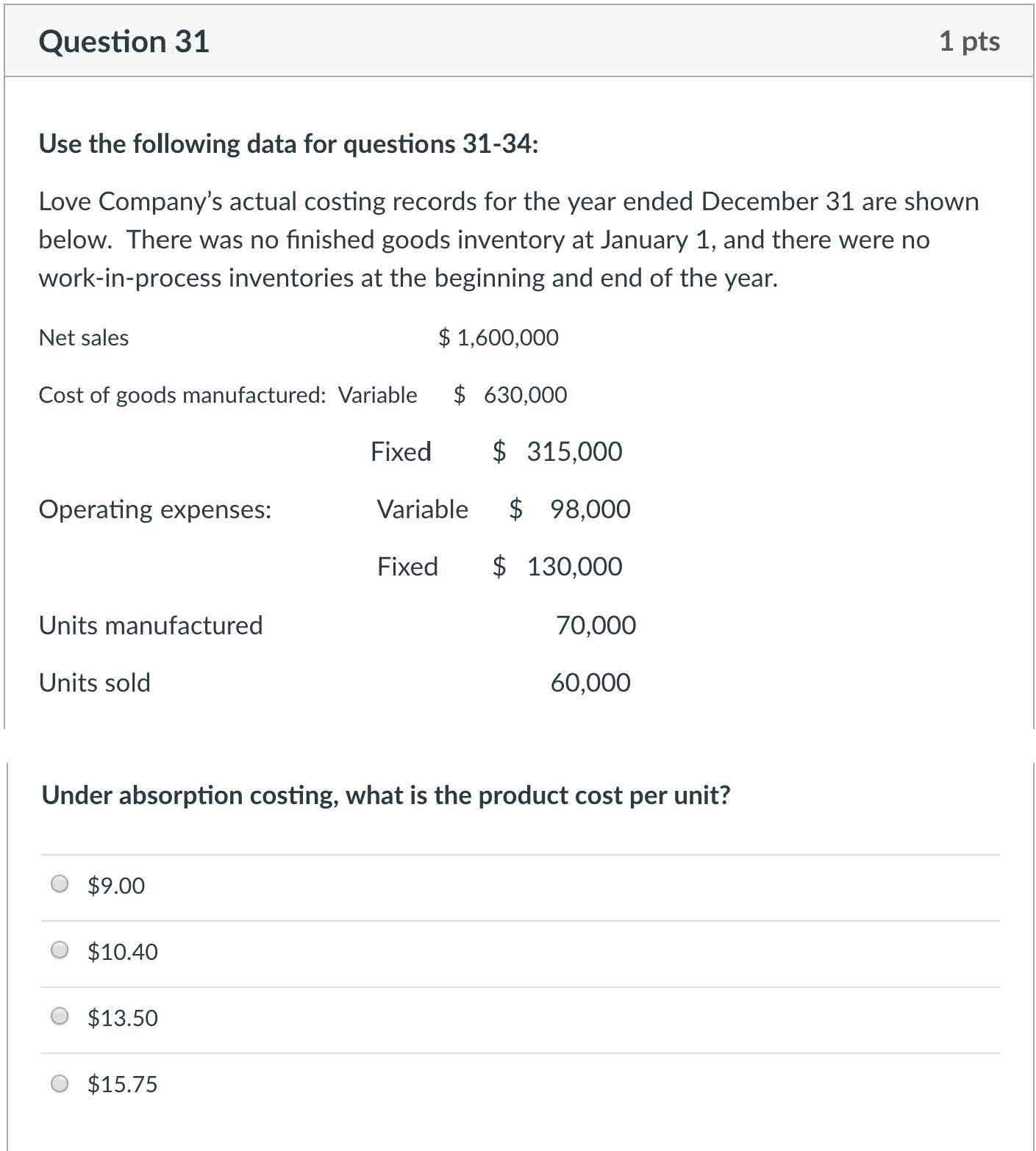Click the $9.00 answer label text
1036x1151 pixels.
pyautogui.click(x=116, y=886)
